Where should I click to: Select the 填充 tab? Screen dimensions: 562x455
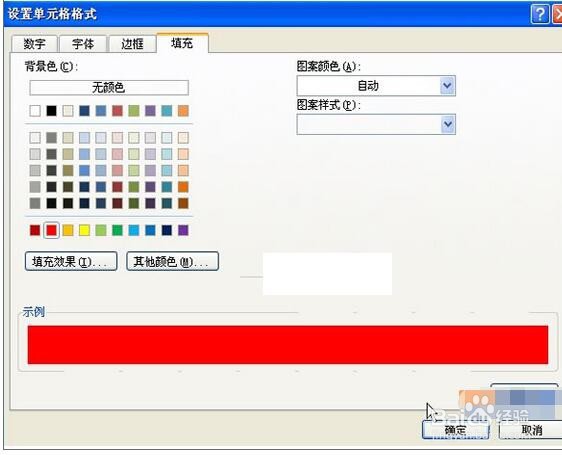[x=182, y=43]
